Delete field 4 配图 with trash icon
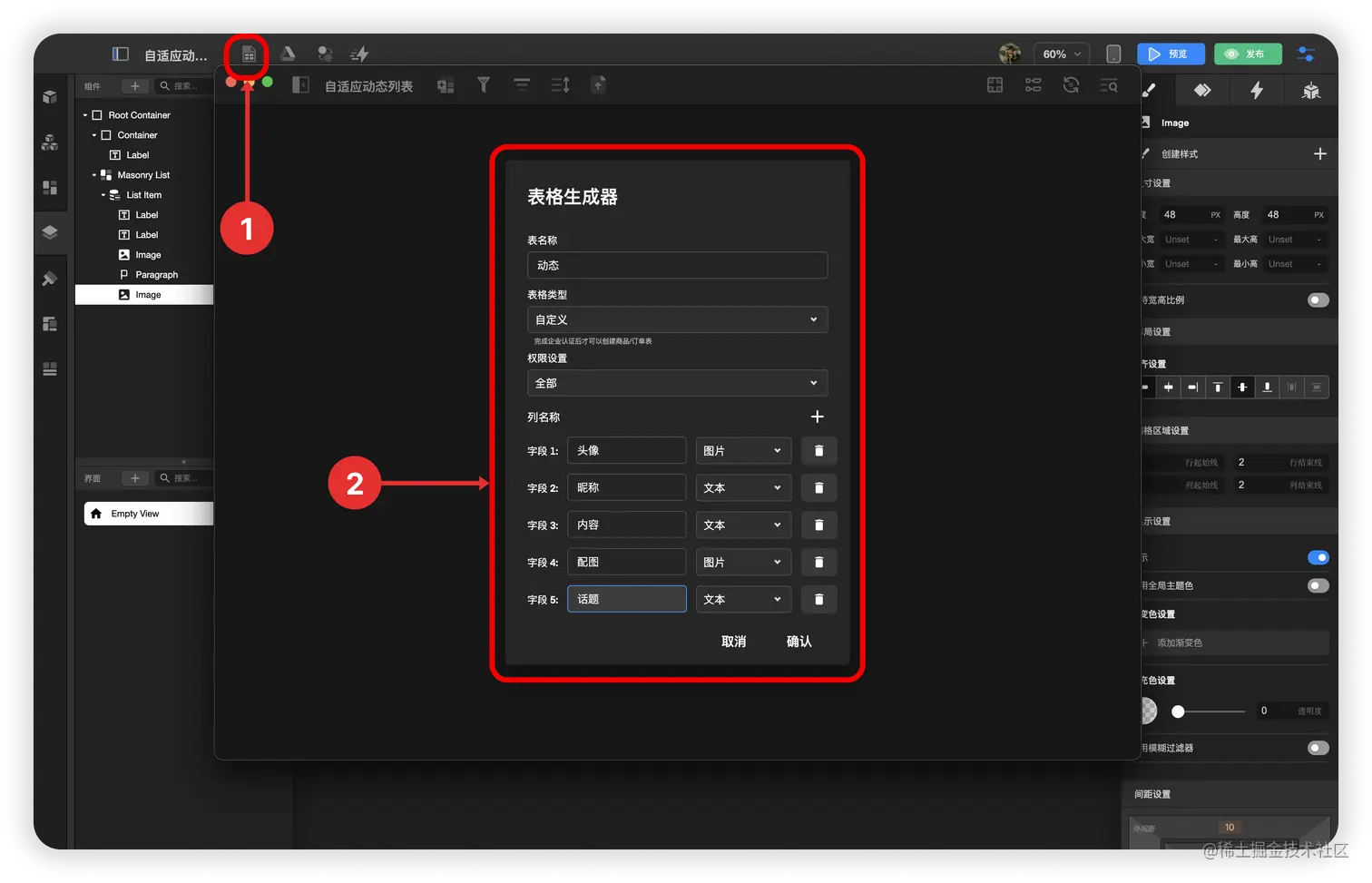Viewport: 1372px width, 883px height. (818, 563)
